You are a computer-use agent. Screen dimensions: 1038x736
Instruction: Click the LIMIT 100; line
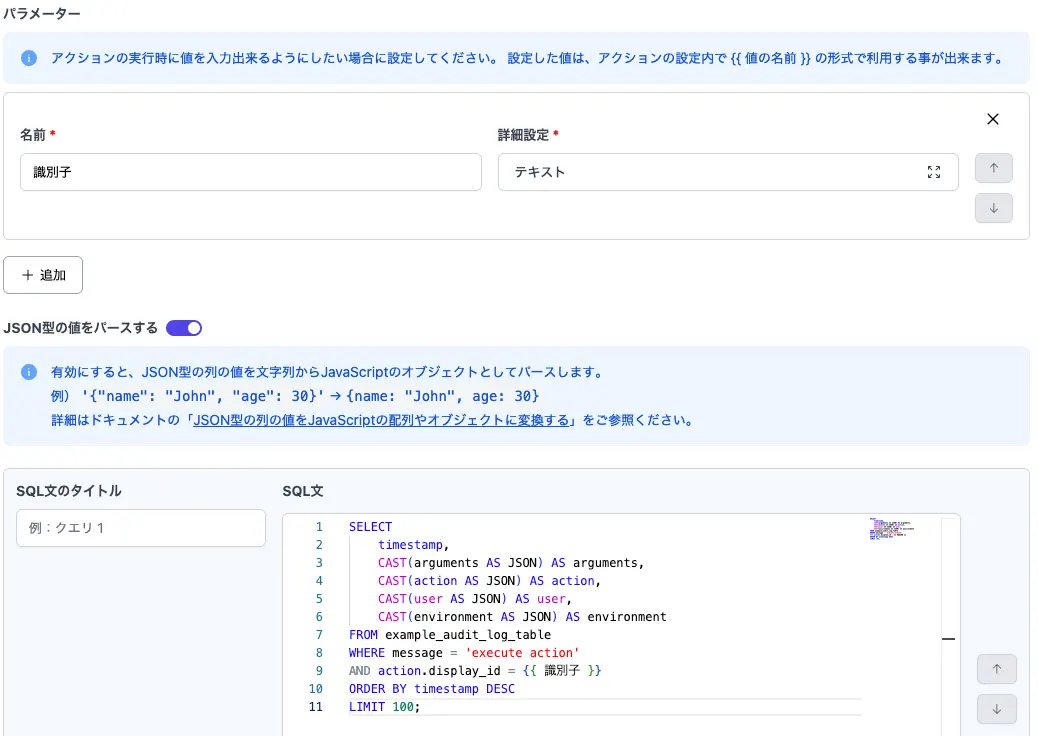385,706
